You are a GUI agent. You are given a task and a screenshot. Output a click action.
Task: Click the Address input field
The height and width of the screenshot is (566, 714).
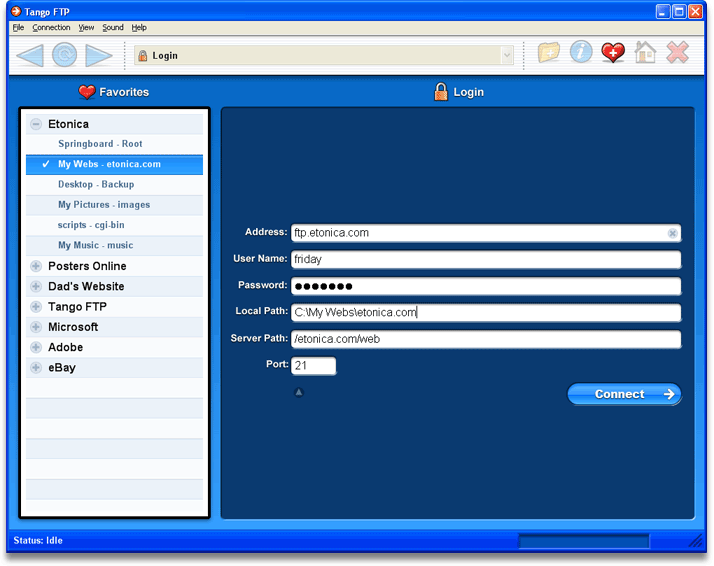[x=486, y=233]
